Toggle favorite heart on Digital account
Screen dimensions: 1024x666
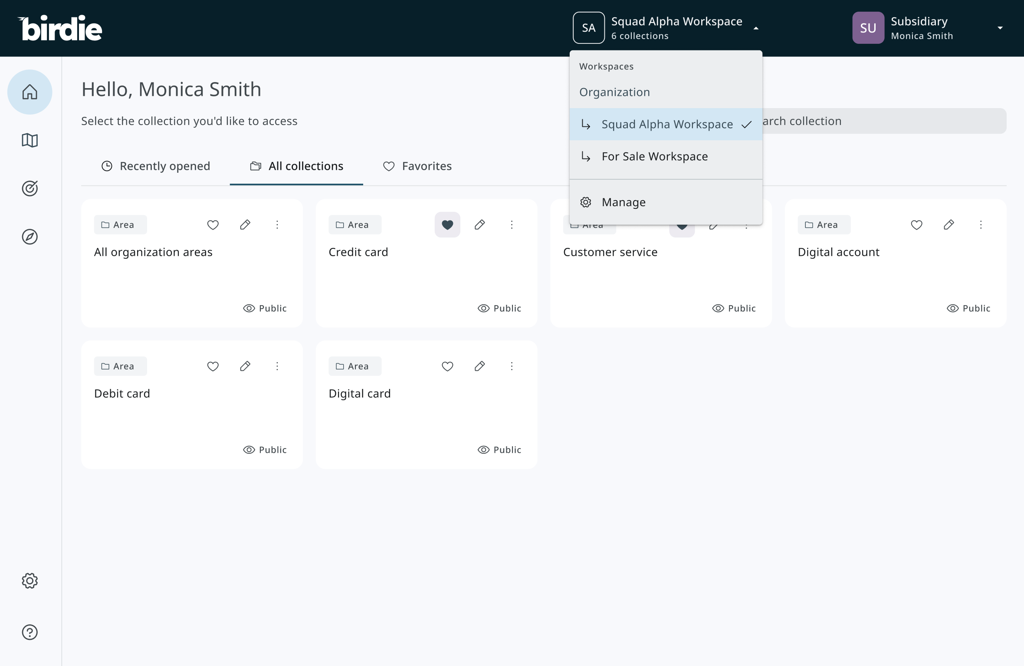pyautogui.click(x=916, y=225)
